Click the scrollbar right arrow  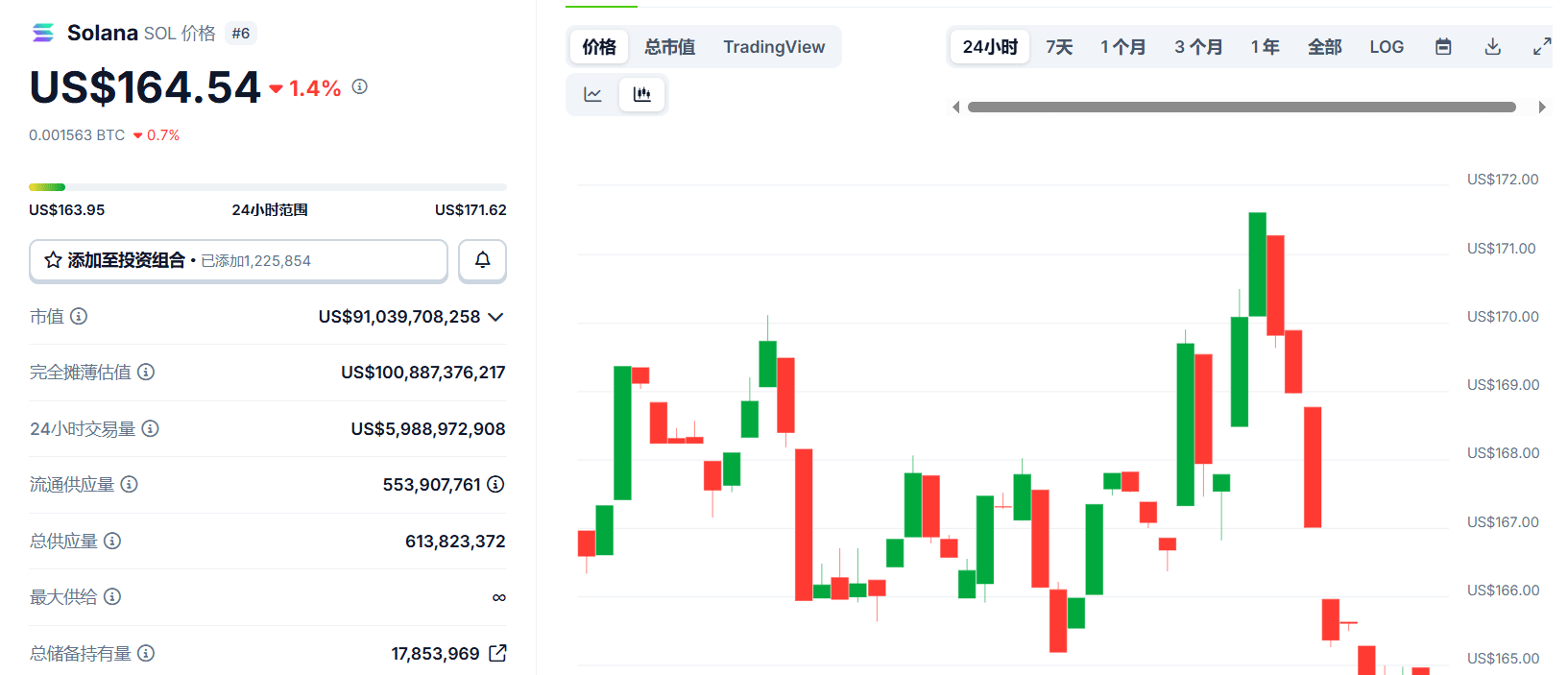point(1542,107)
